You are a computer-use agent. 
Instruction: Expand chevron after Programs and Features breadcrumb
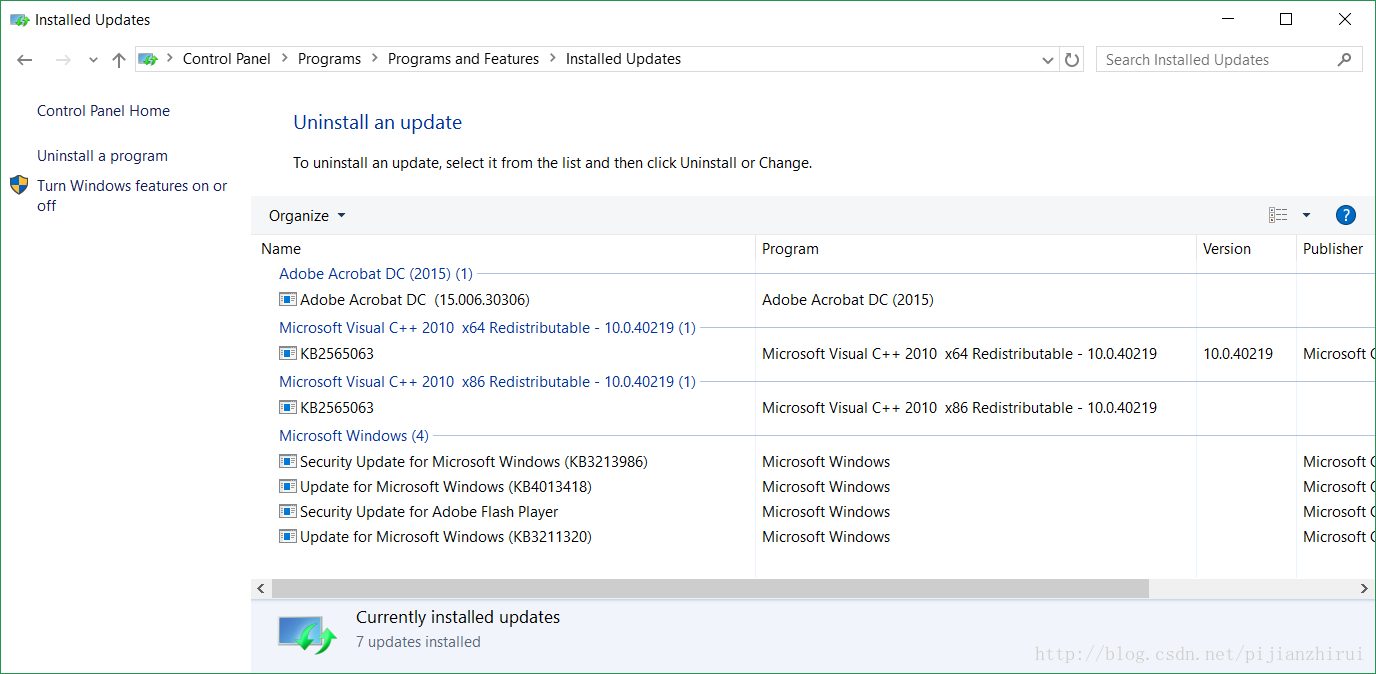pos(553,59)
